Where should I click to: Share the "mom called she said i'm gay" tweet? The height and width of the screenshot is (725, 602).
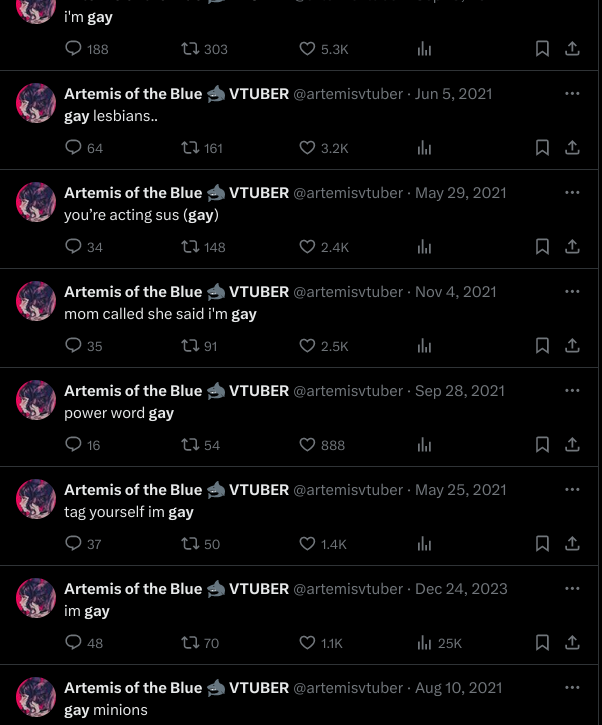click(x=572, y=346)
